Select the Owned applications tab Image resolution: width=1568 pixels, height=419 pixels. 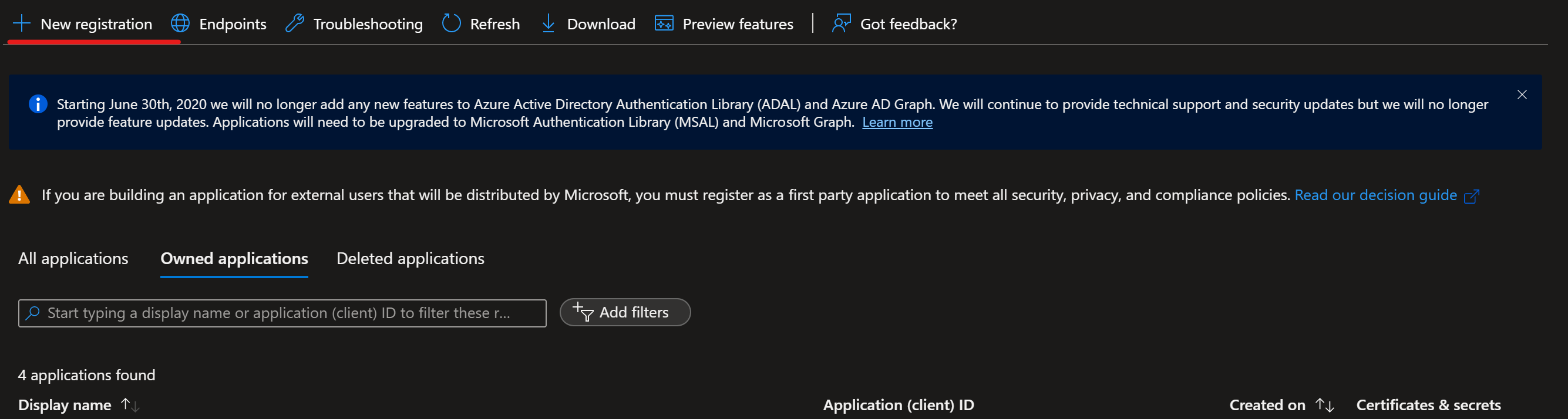pos(234,258)
